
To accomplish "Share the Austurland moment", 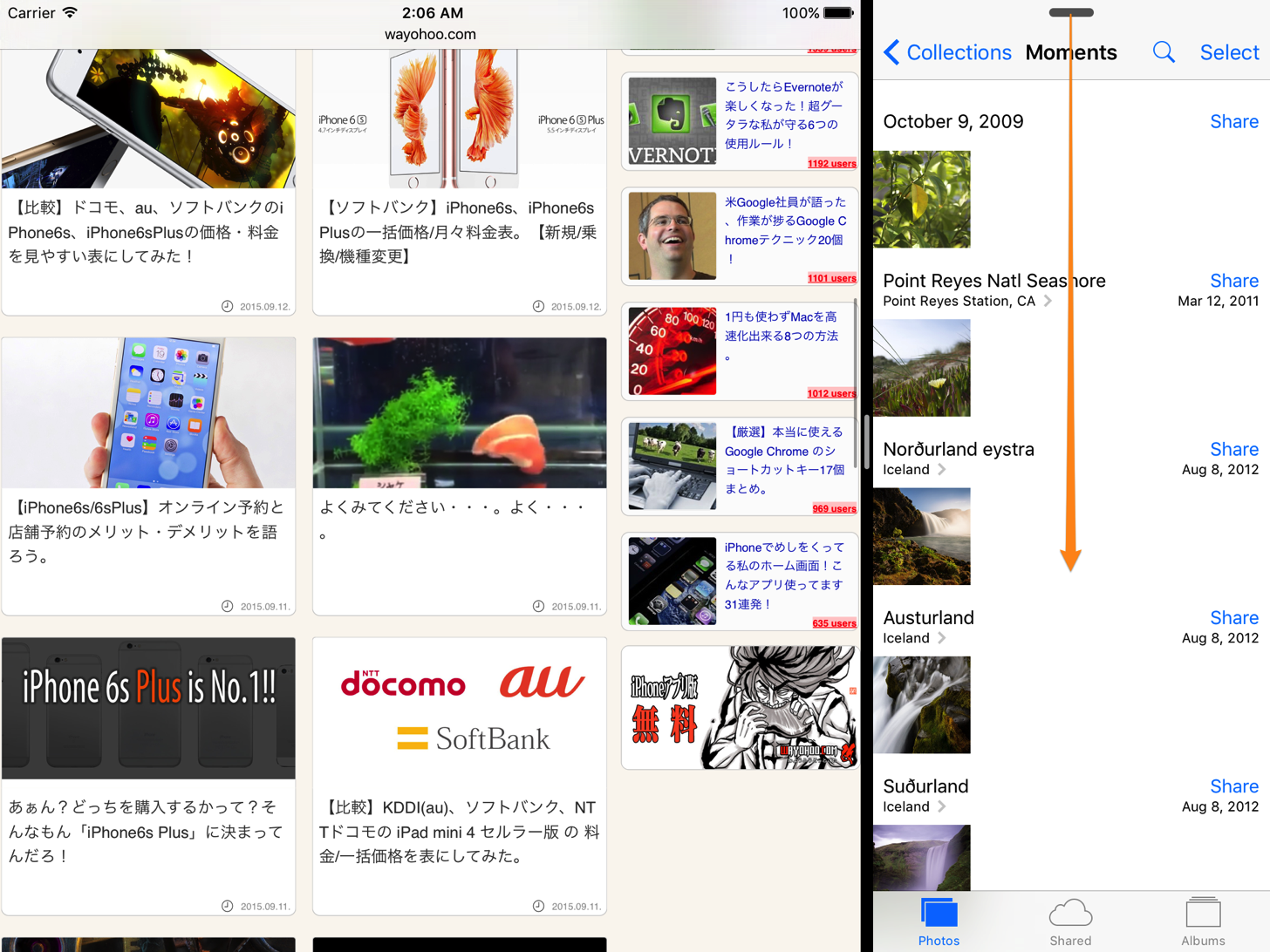I will point(1233,617).
